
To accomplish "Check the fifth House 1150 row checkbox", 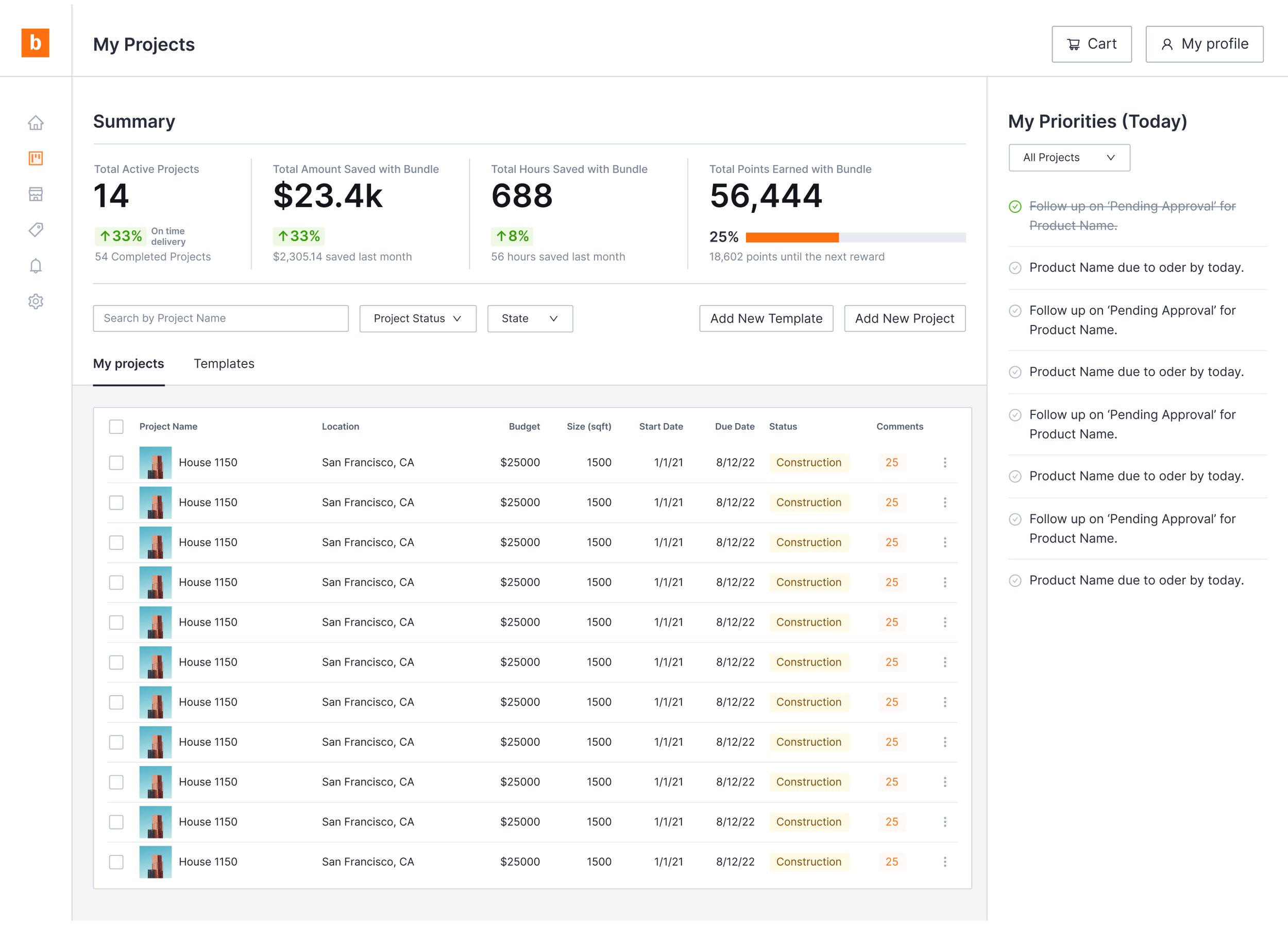I will [116, 622].
